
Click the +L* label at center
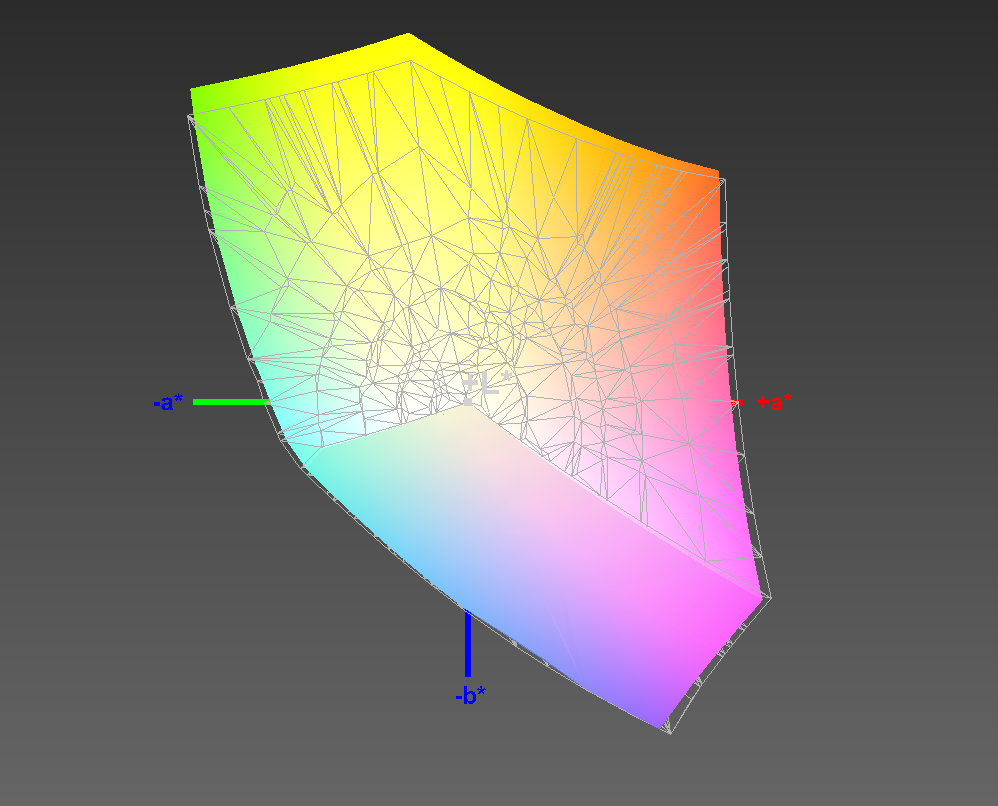[486, 384]
